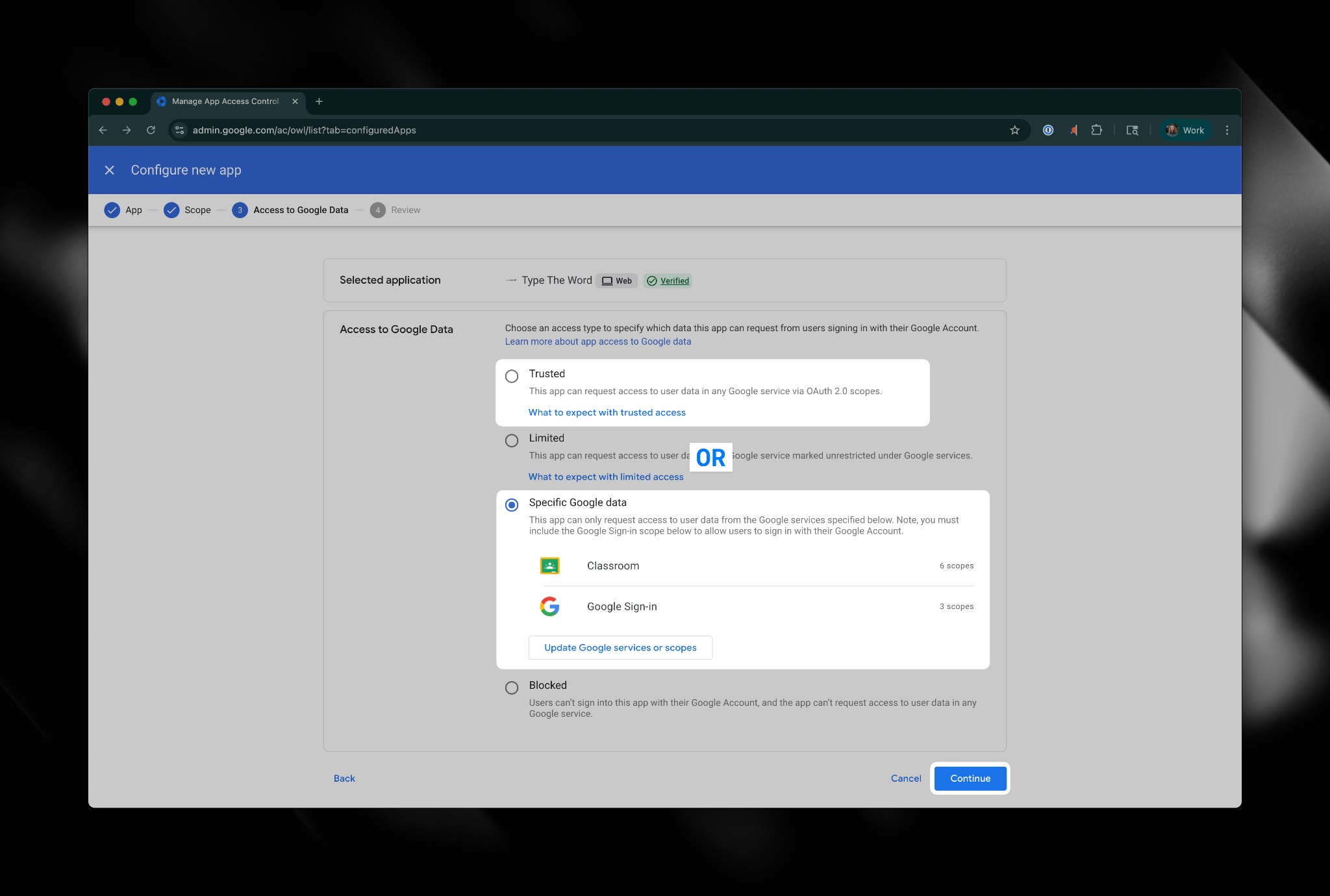Open the Work profile menu
1330x896 pixels.
click(1185, 131)
